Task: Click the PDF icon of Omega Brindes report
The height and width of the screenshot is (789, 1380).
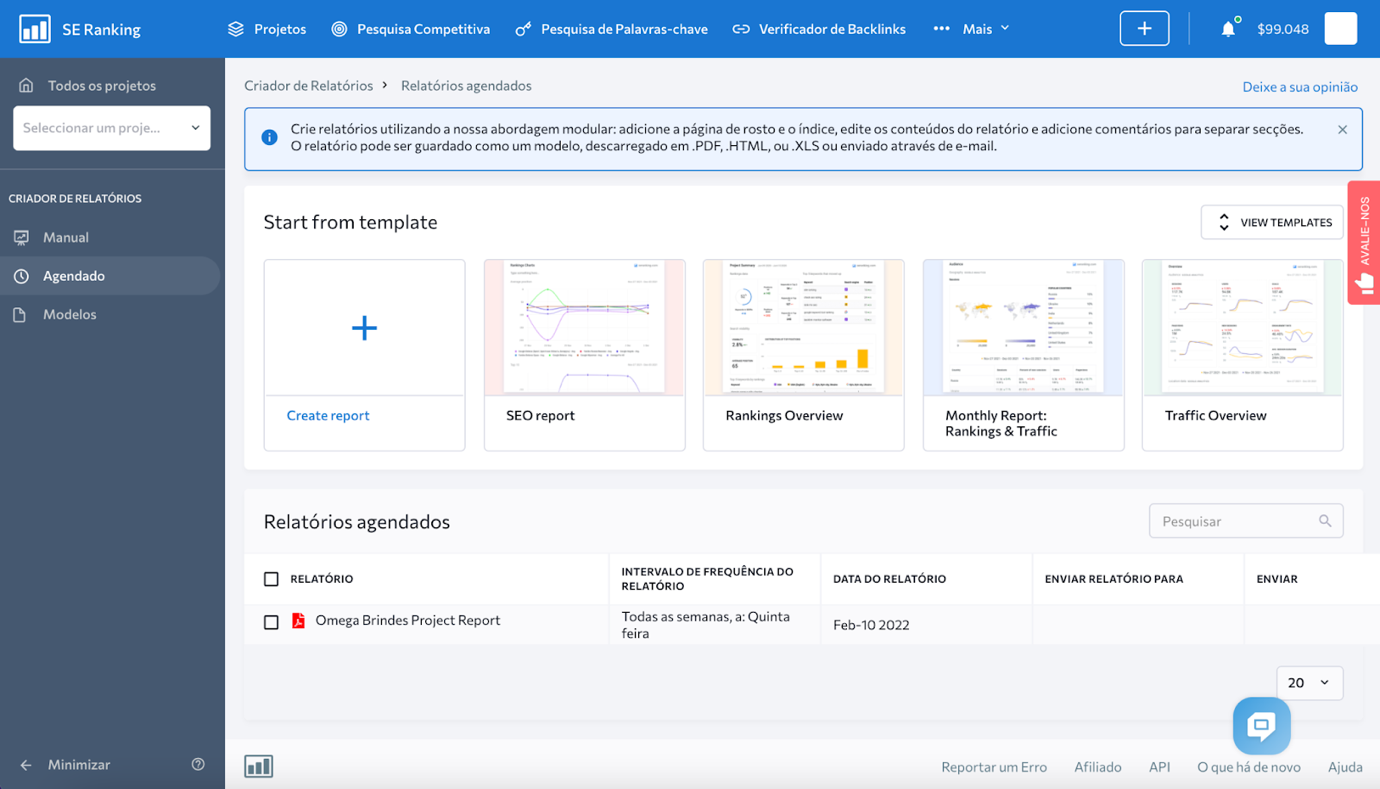Action: [x=298, y=620]
